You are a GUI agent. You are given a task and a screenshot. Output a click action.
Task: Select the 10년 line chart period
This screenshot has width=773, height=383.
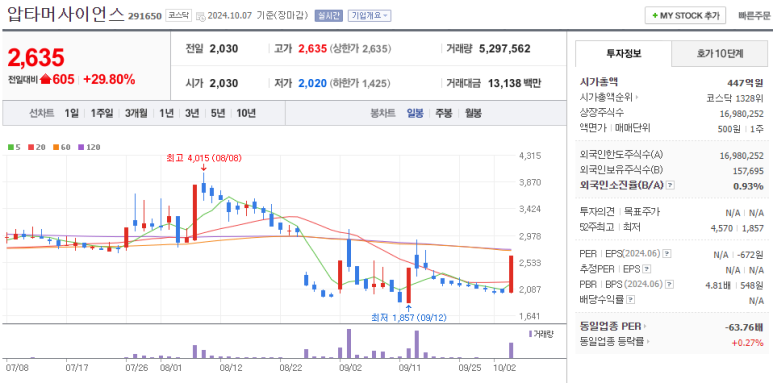point(246,113)
